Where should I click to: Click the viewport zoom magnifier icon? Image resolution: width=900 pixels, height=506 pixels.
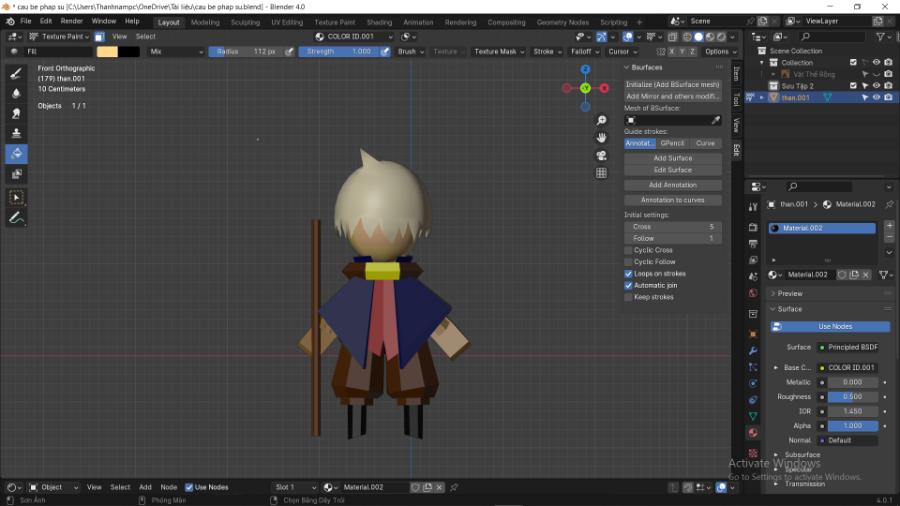[601, 119]
